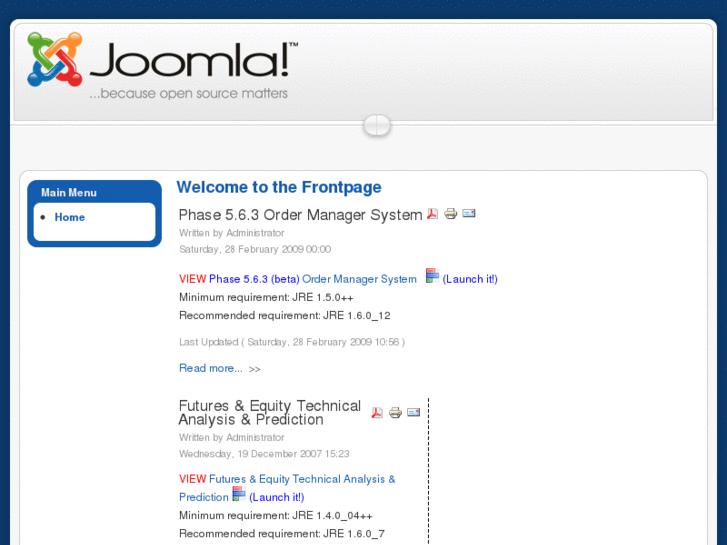This screenshot has height=545, width=727.
Task: Click ...because open source matters tagline
Action: (x=189, y=94)
